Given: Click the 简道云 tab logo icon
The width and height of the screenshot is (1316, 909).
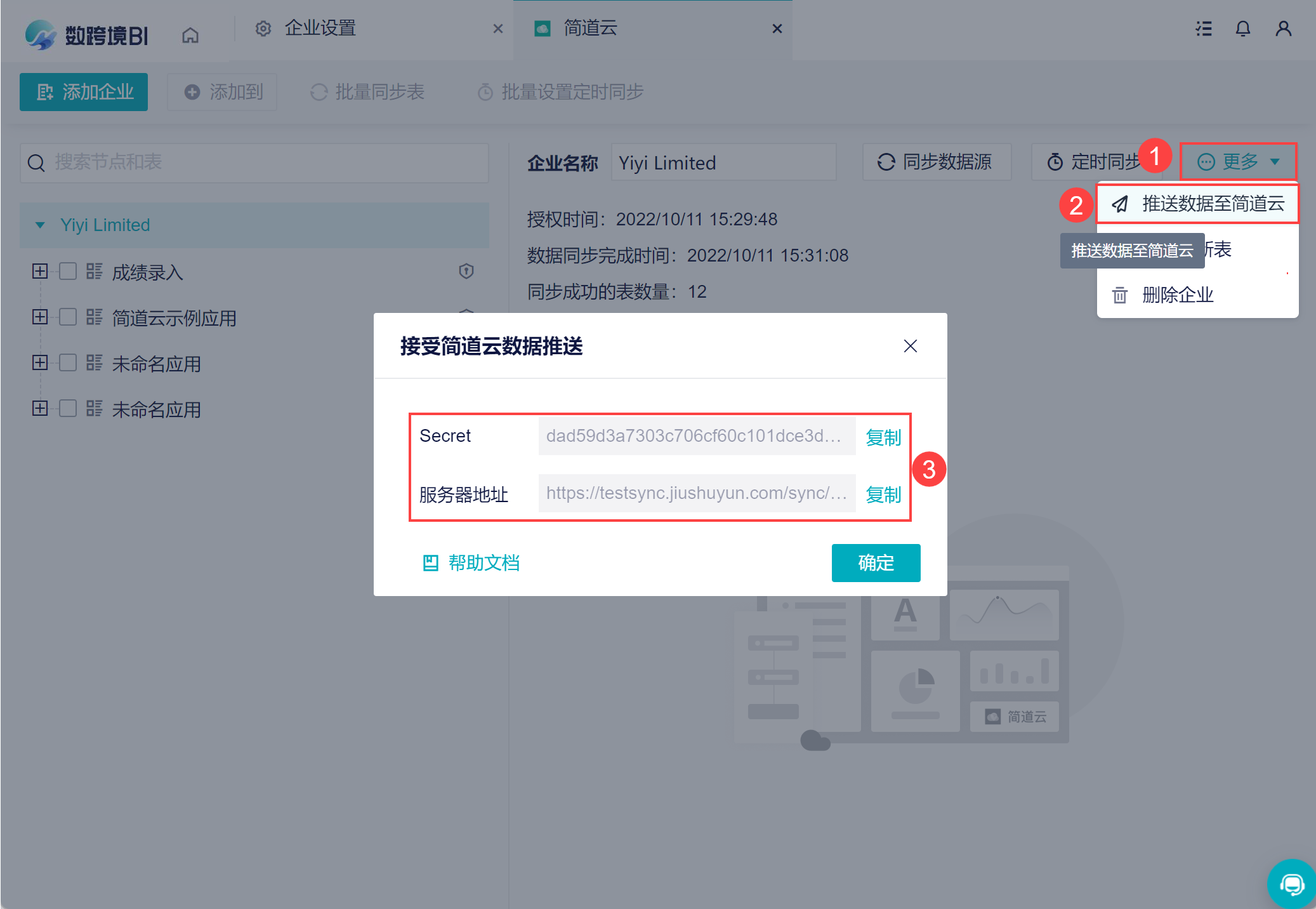Looking at the screenshot, I should click(543, 29).
